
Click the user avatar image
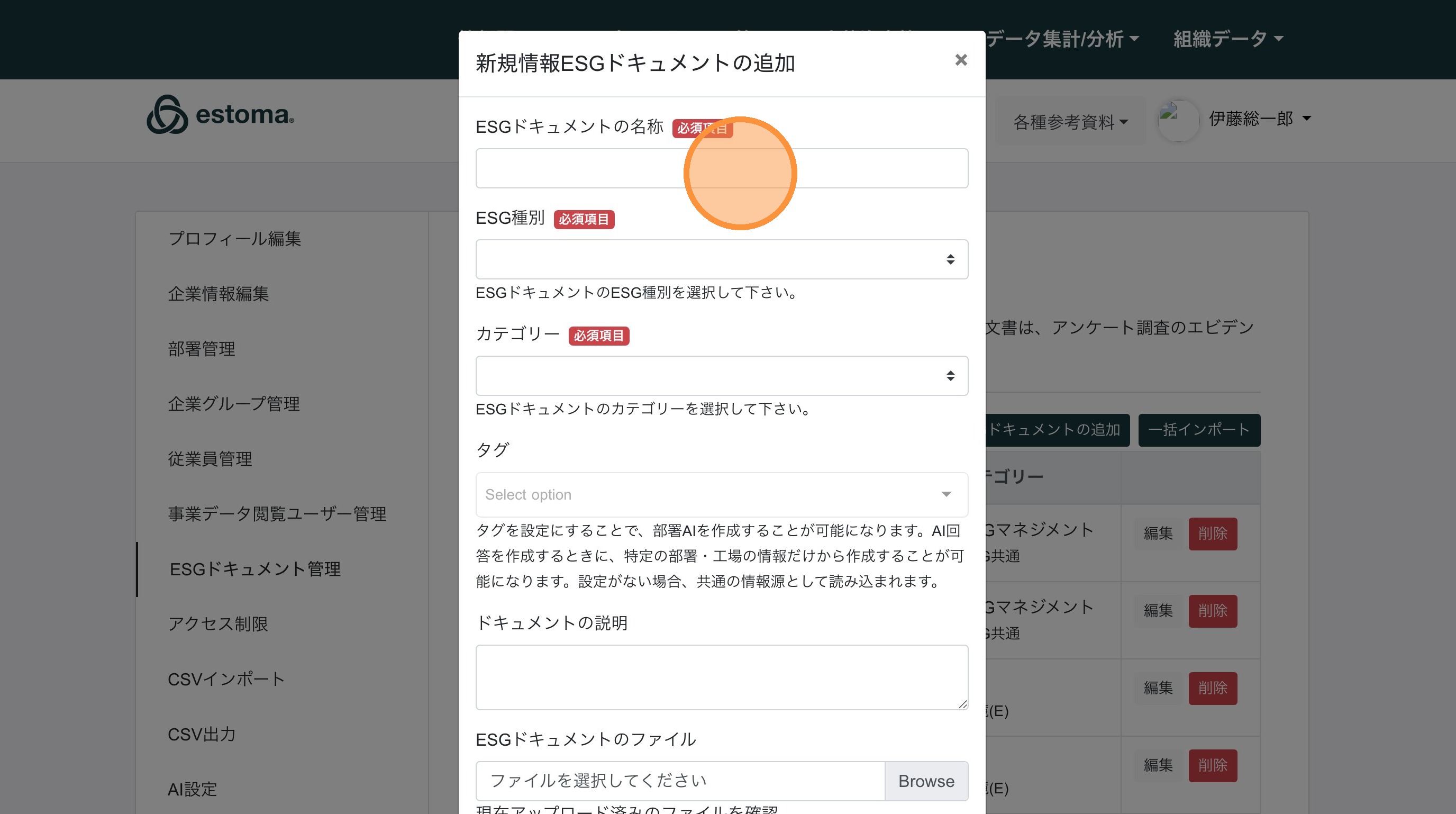click(1177, 119)
